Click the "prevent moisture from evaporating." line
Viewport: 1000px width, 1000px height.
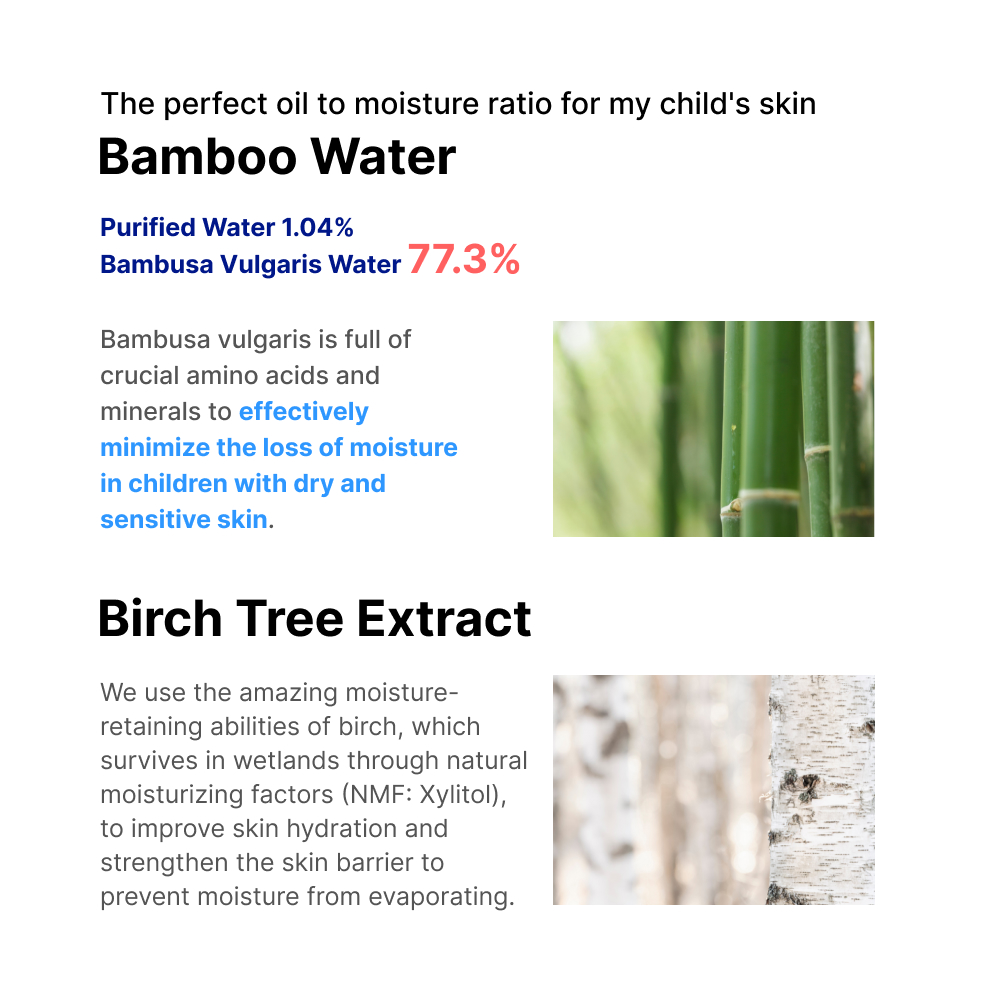click(x=307, y=897)
